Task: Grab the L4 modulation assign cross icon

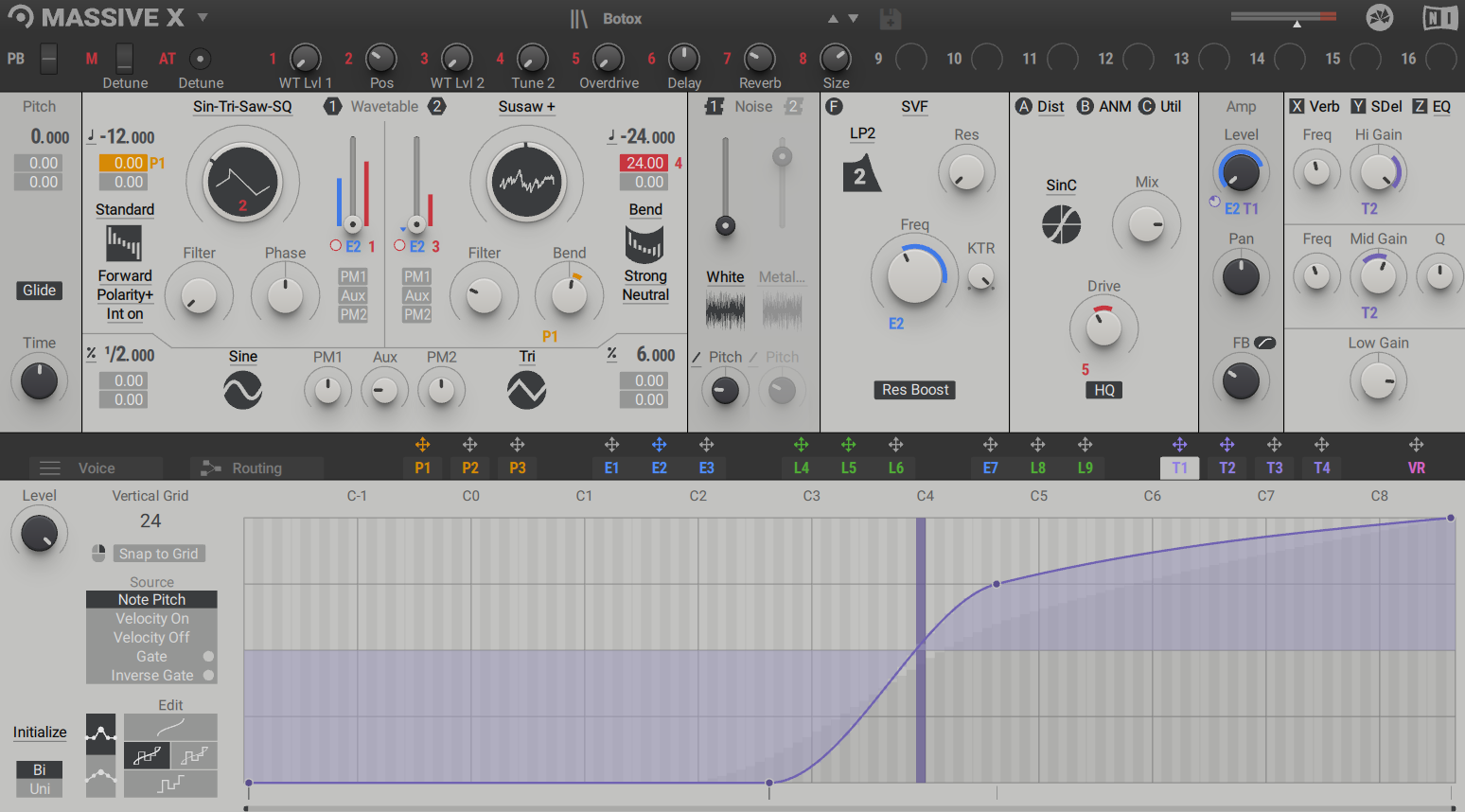Action: click(x=802, y=445)
